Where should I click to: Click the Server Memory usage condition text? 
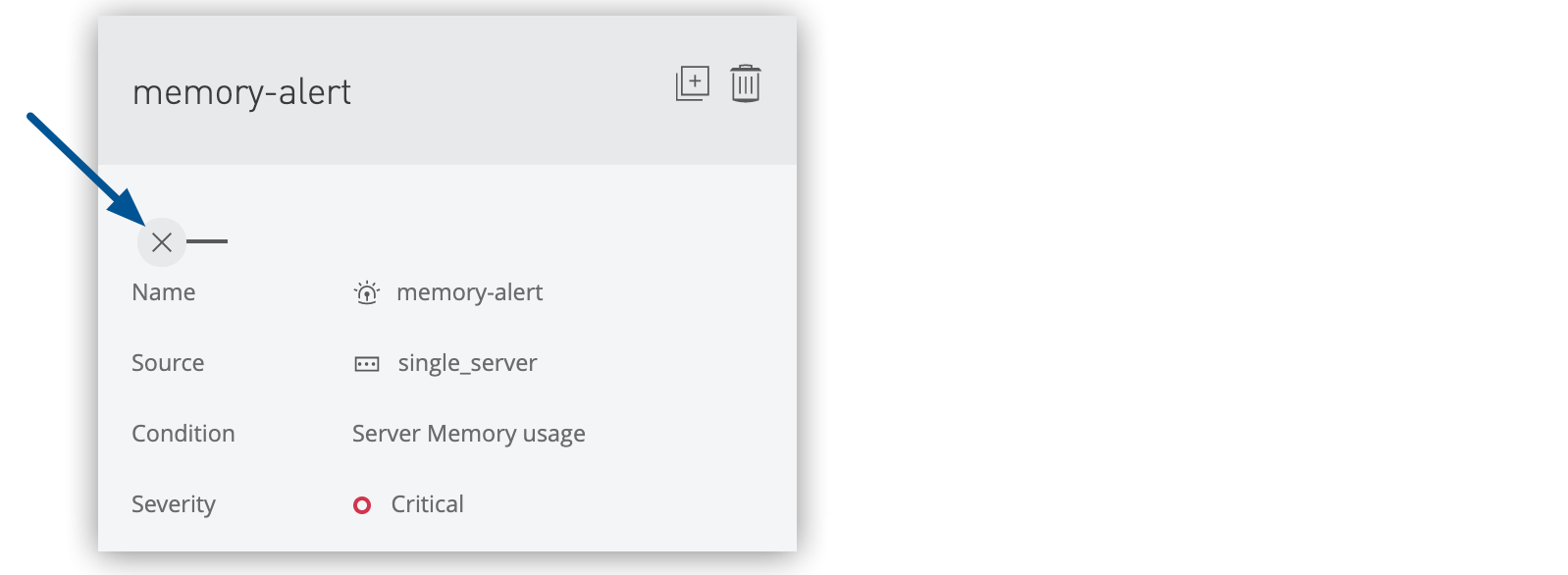click(468, 434)
